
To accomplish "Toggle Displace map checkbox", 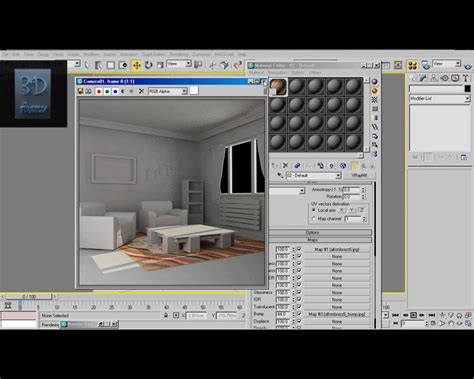I will 299,321.
